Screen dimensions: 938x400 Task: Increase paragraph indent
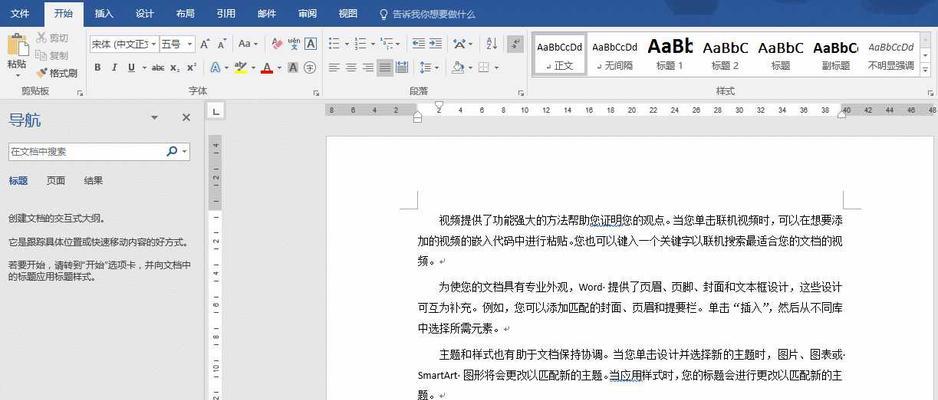click(x=436, y=44)
